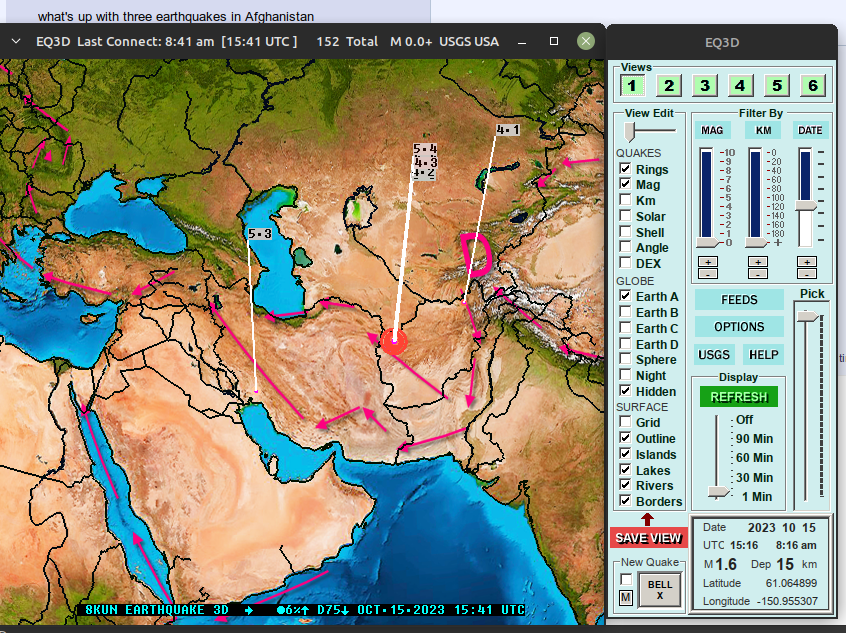This screenshot has width=846, height=633.
Task: Click the DATE filter button
Action: 810,130
